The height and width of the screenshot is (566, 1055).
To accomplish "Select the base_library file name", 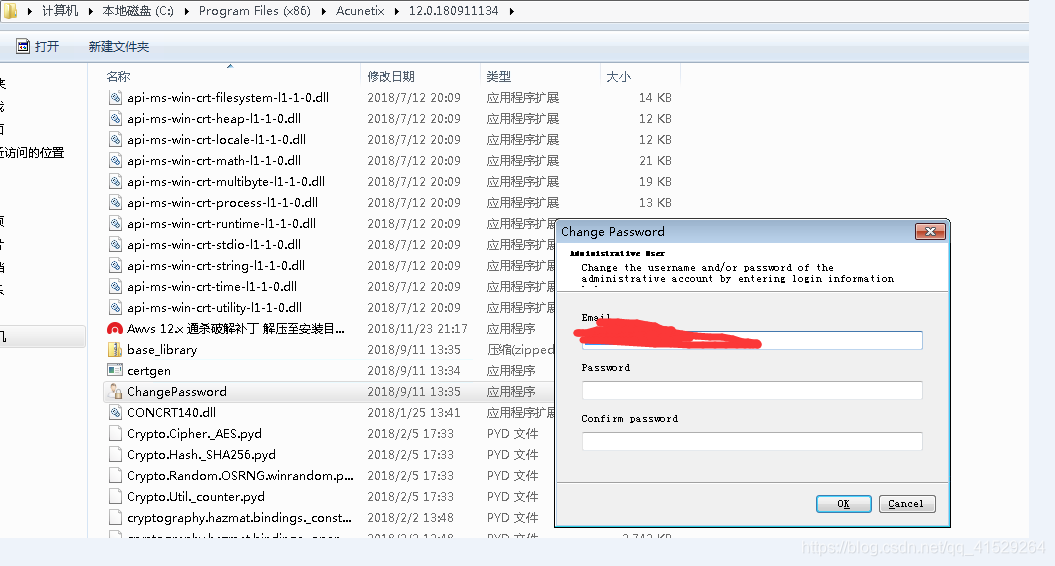I will [162, 350].
